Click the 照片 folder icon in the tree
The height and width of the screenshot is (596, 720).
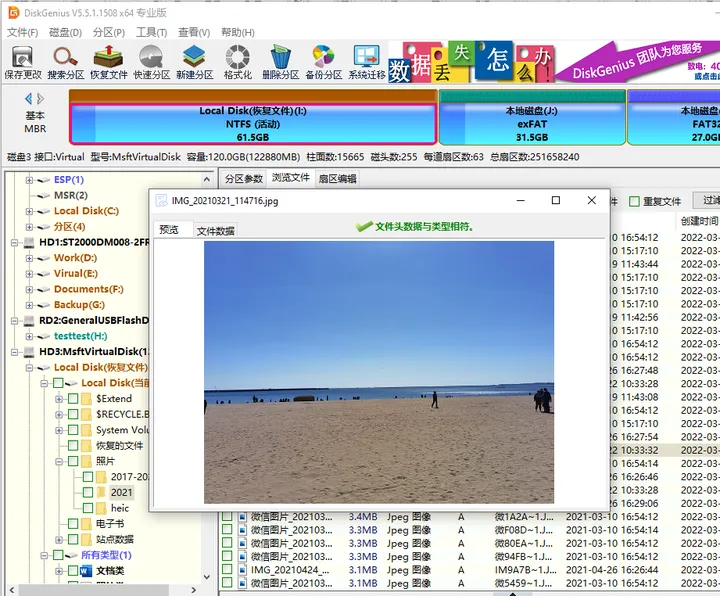point(86,461)
